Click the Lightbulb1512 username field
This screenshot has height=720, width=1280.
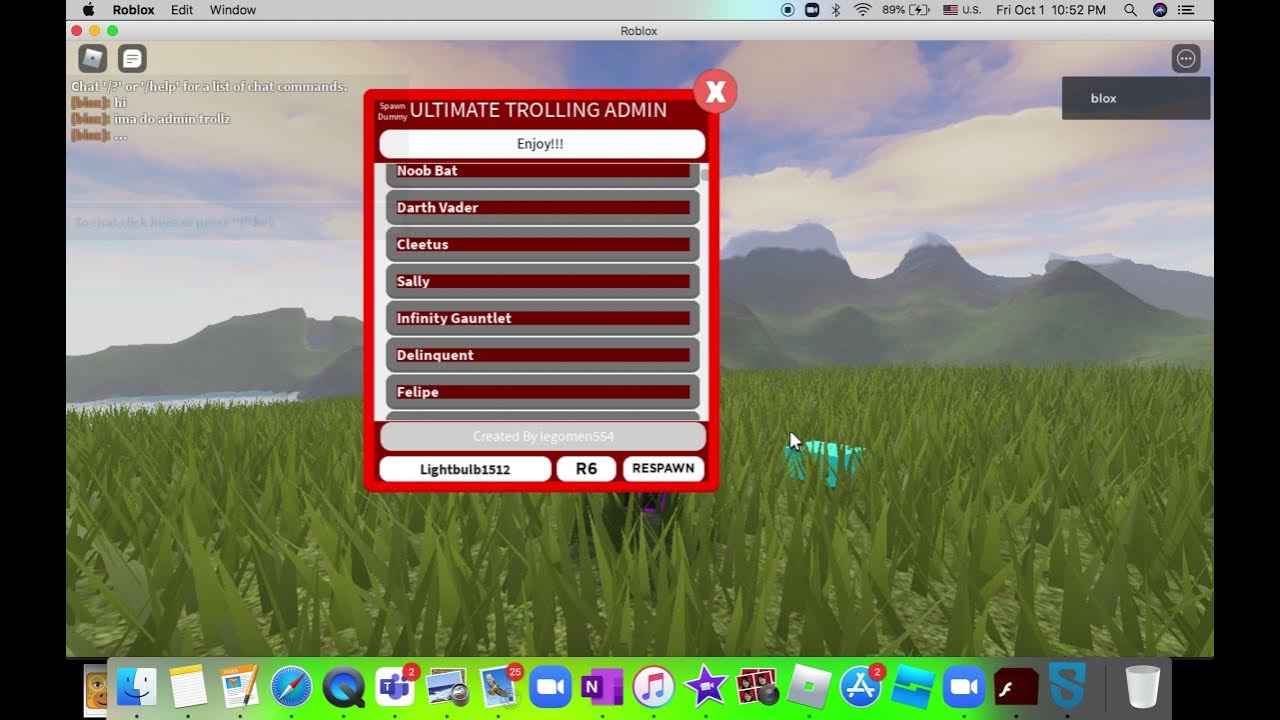pos(465,469)
